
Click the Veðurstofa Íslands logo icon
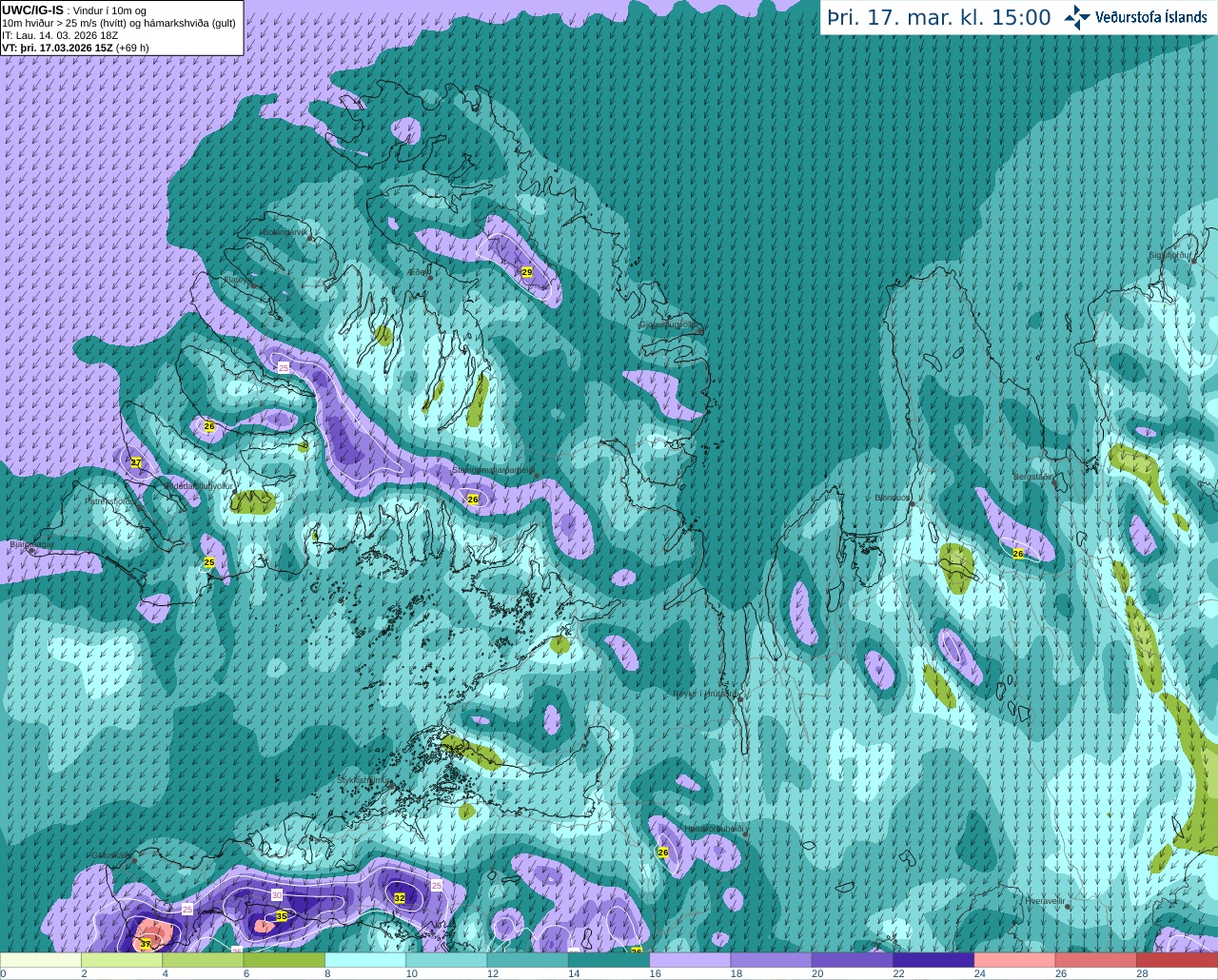pos(1076,16)
